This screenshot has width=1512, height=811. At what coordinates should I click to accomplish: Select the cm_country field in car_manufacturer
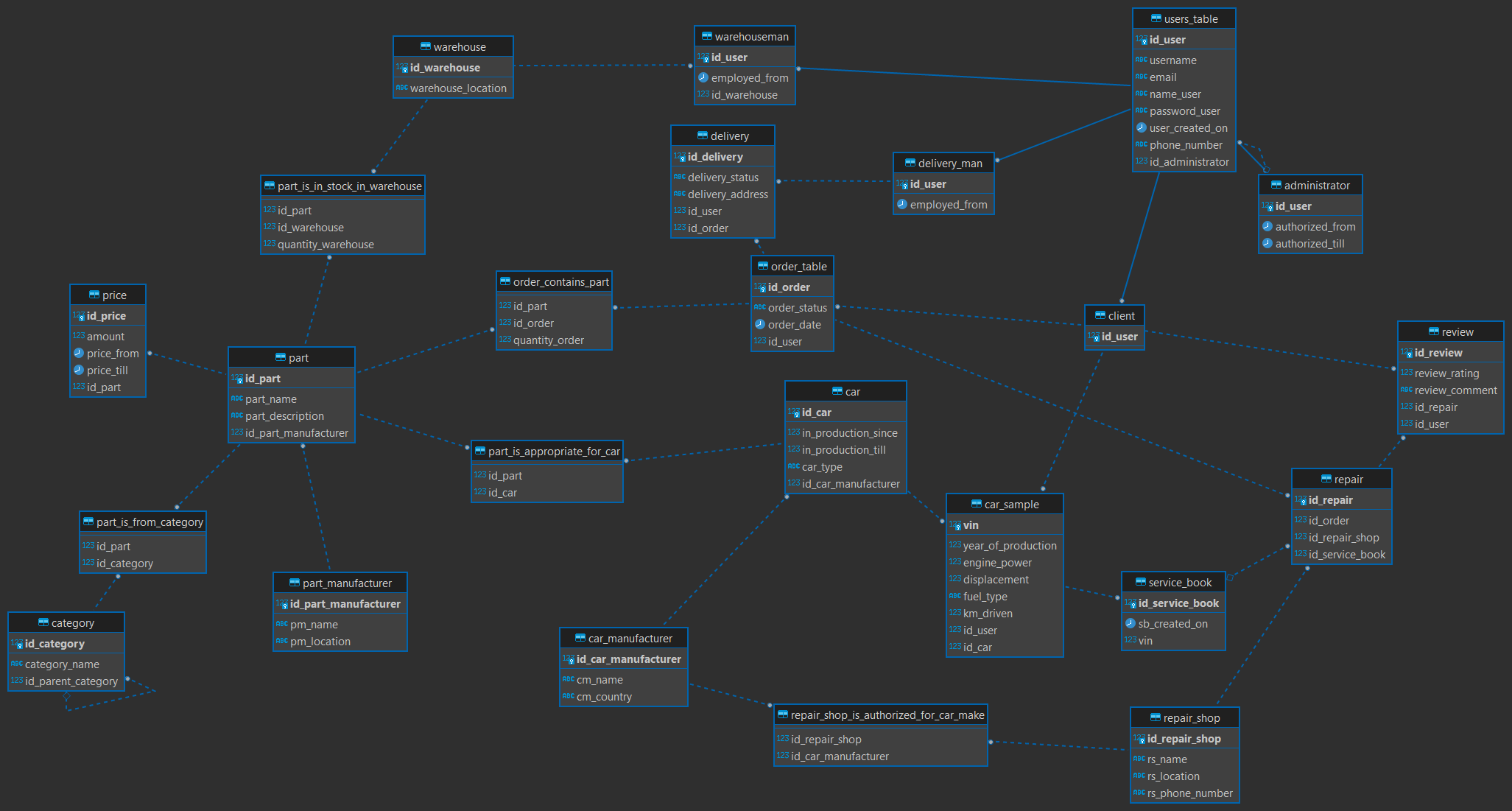point(603,697)
